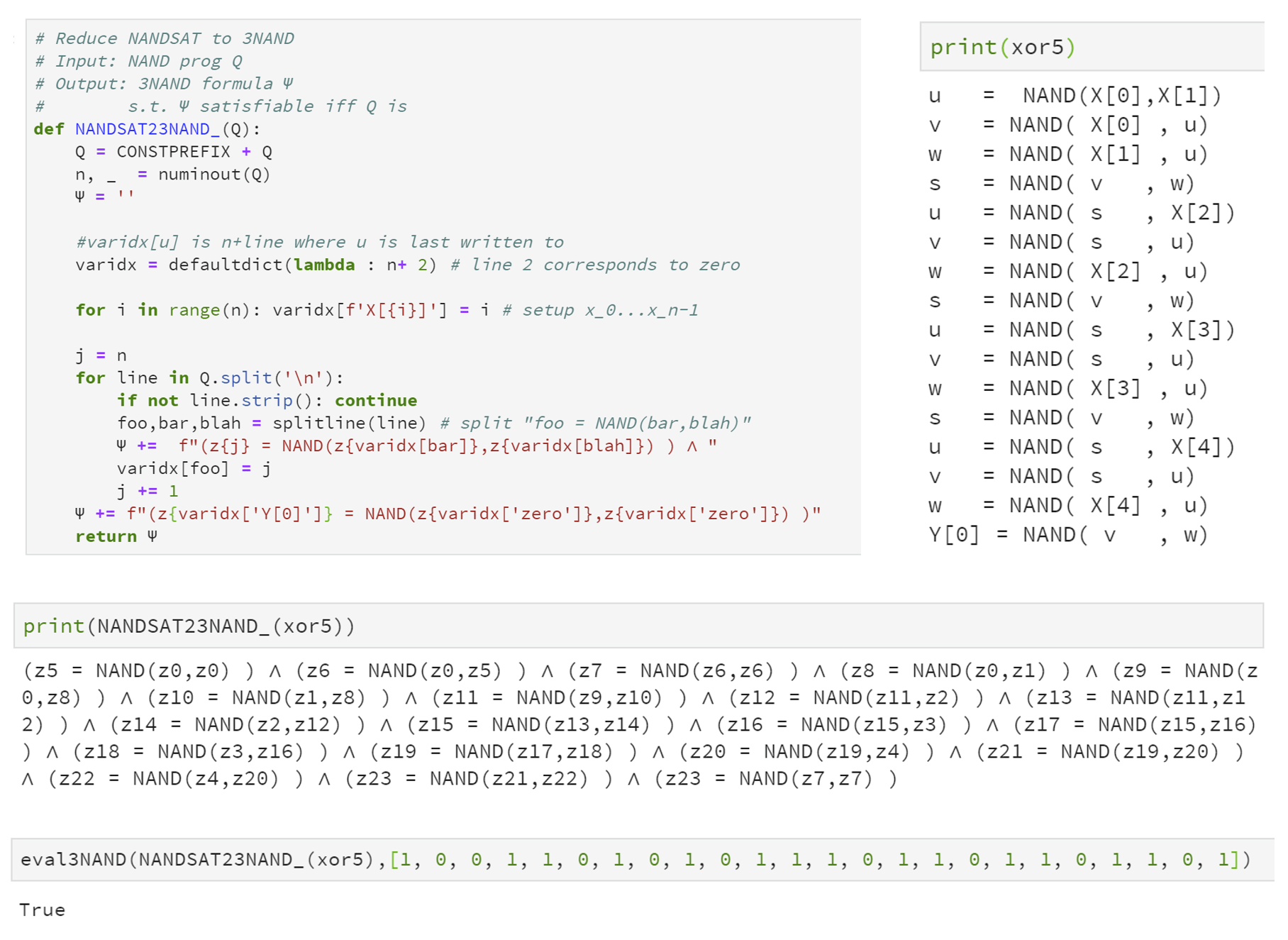The image size is (1288, 940).
Task: Click the '(z18 = NAND(z3,z16) )' clause
Action: (201, 752)
